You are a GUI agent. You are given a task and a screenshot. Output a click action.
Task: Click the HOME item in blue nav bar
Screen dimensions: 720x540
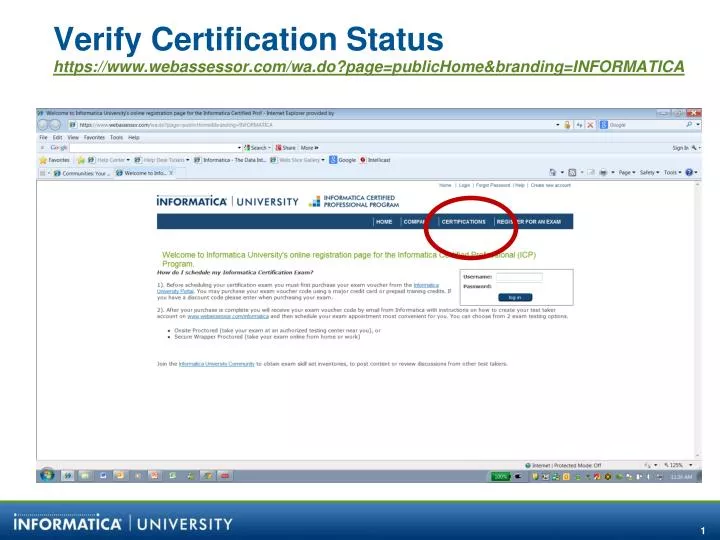click(x=384, y=222)
